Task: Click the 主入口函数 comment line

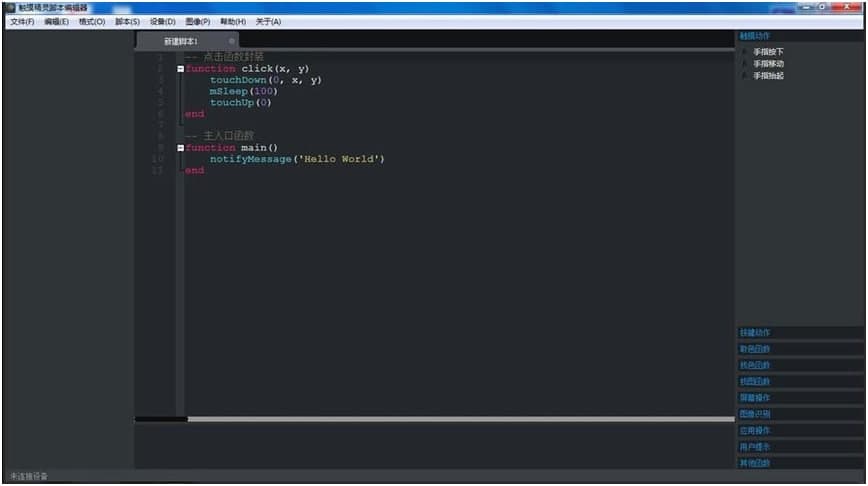Action: pos(220,136)
